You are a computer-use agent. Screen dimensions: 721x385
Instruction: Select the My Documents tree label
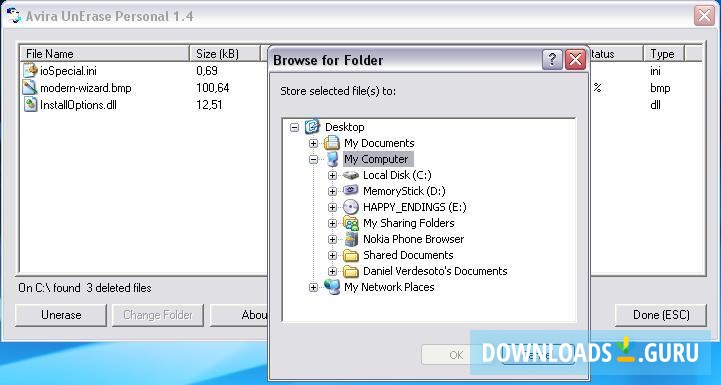[379, 143]
